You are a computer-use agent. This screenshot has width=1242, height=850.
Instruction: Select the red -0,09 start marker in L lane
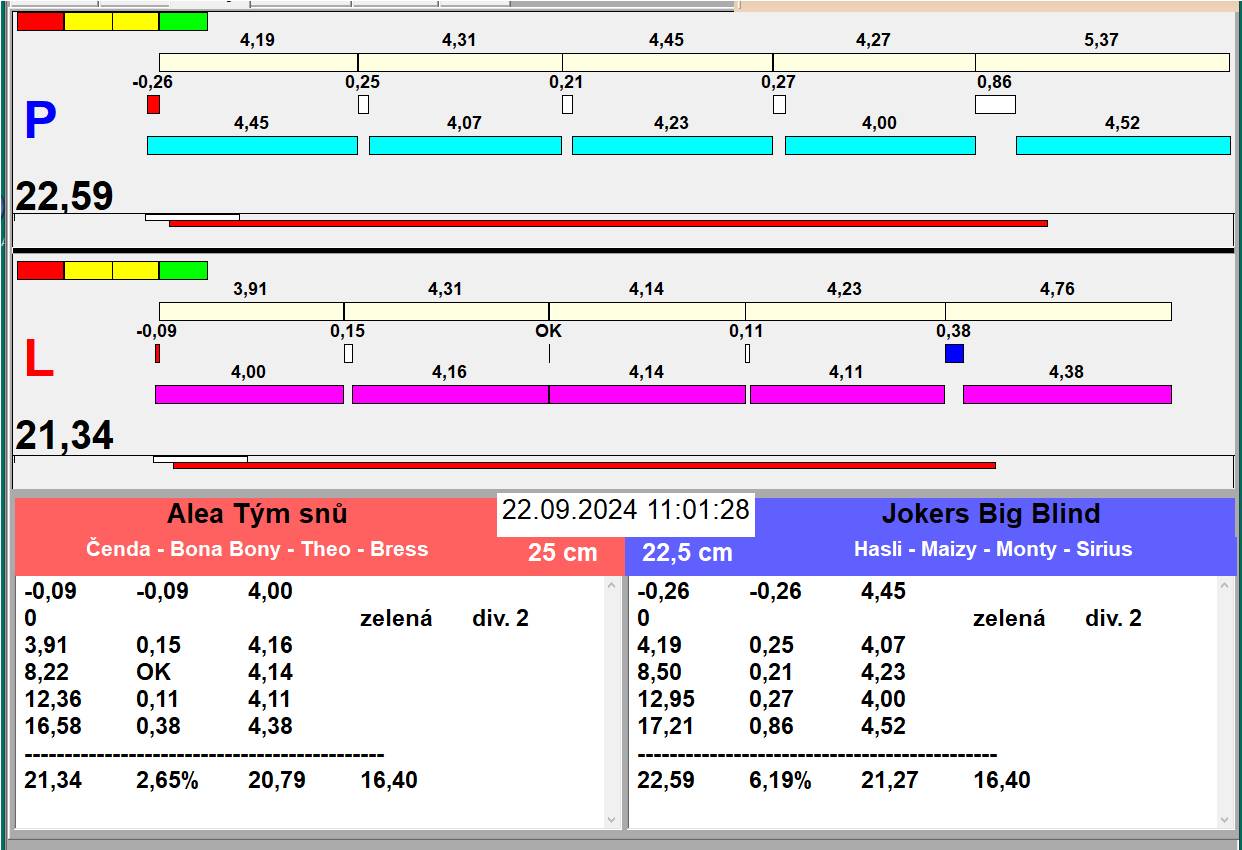(157, 353)
